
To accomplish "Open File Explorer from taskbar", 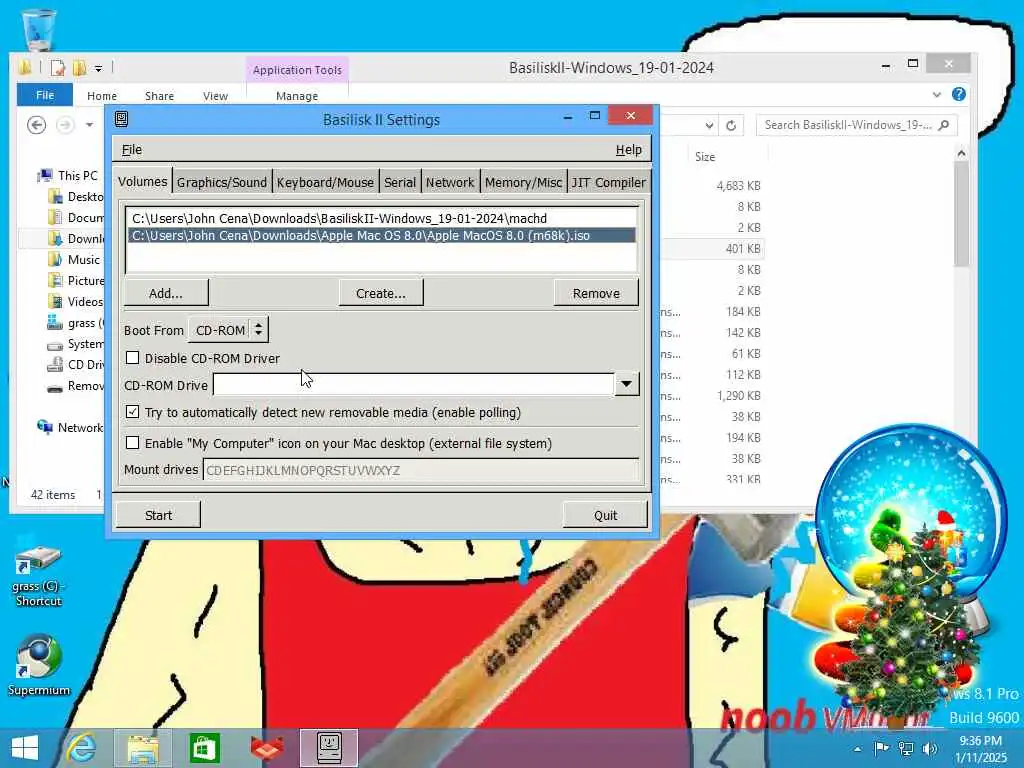I will click(143, 748).
